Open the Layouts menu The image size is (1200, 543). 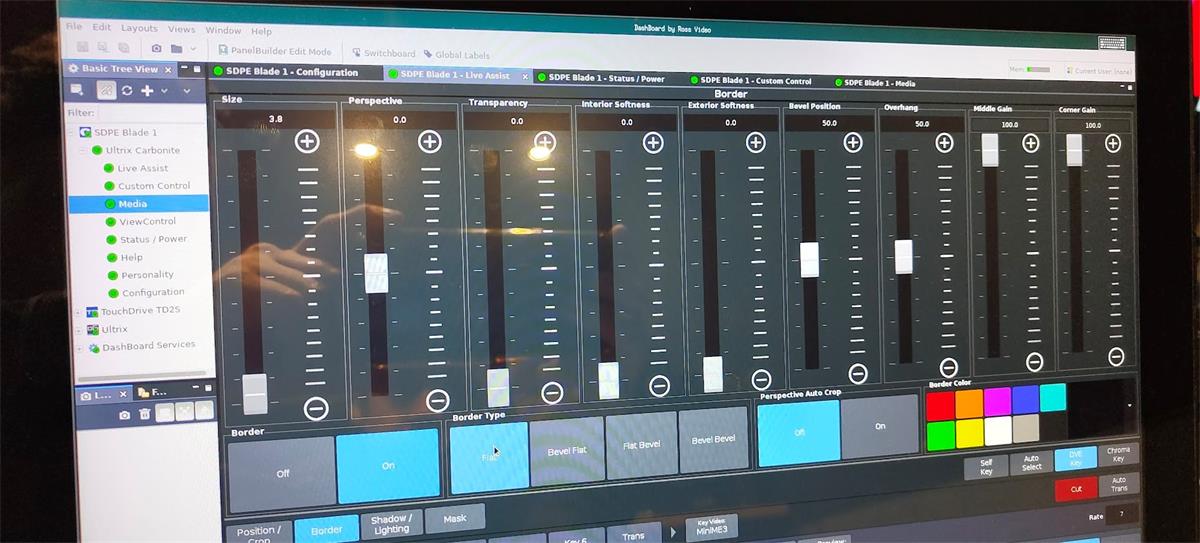(x=139, y=28)
